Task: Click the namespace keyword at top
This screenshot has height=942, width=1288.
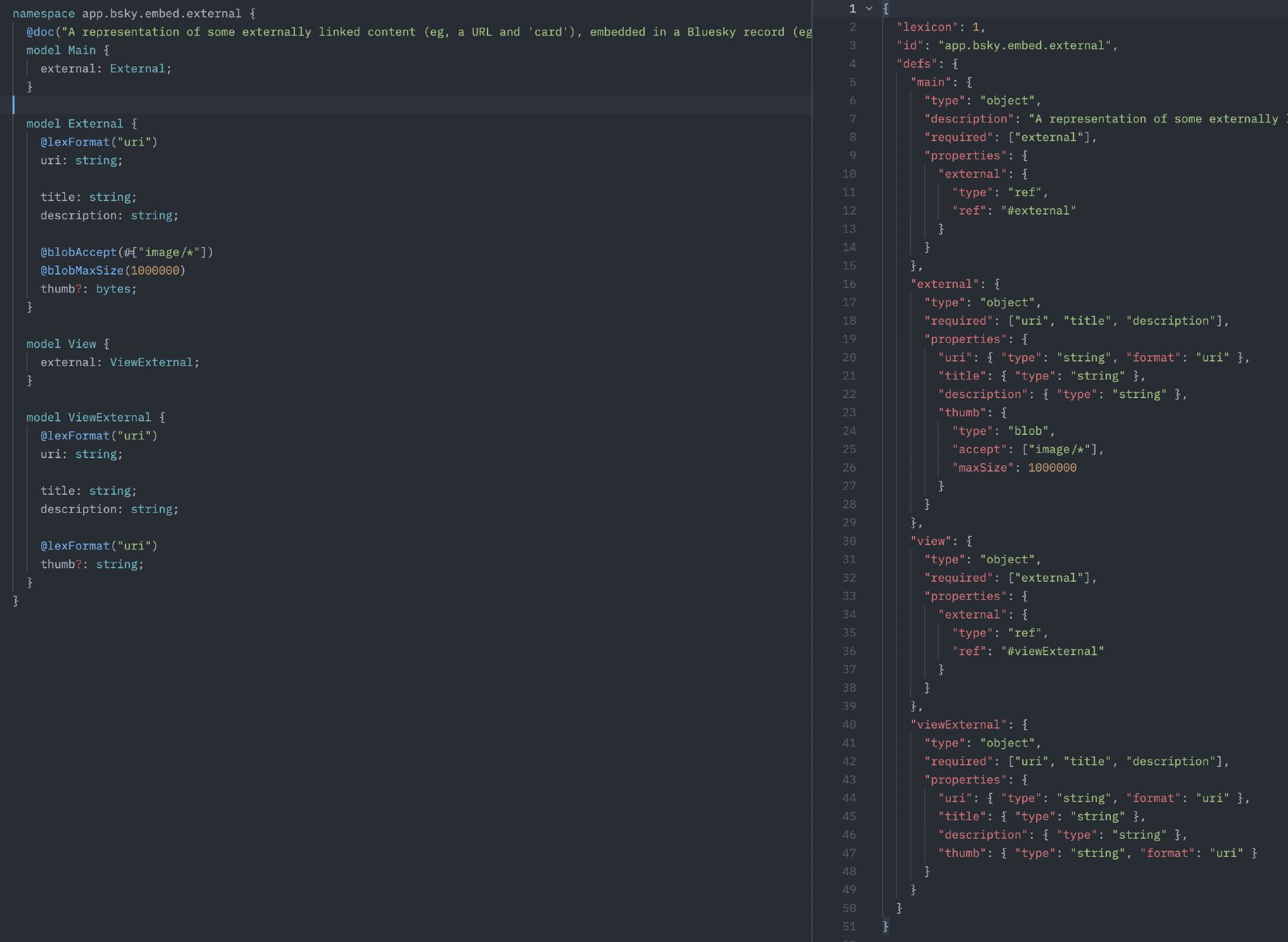Action: (43, 14)
